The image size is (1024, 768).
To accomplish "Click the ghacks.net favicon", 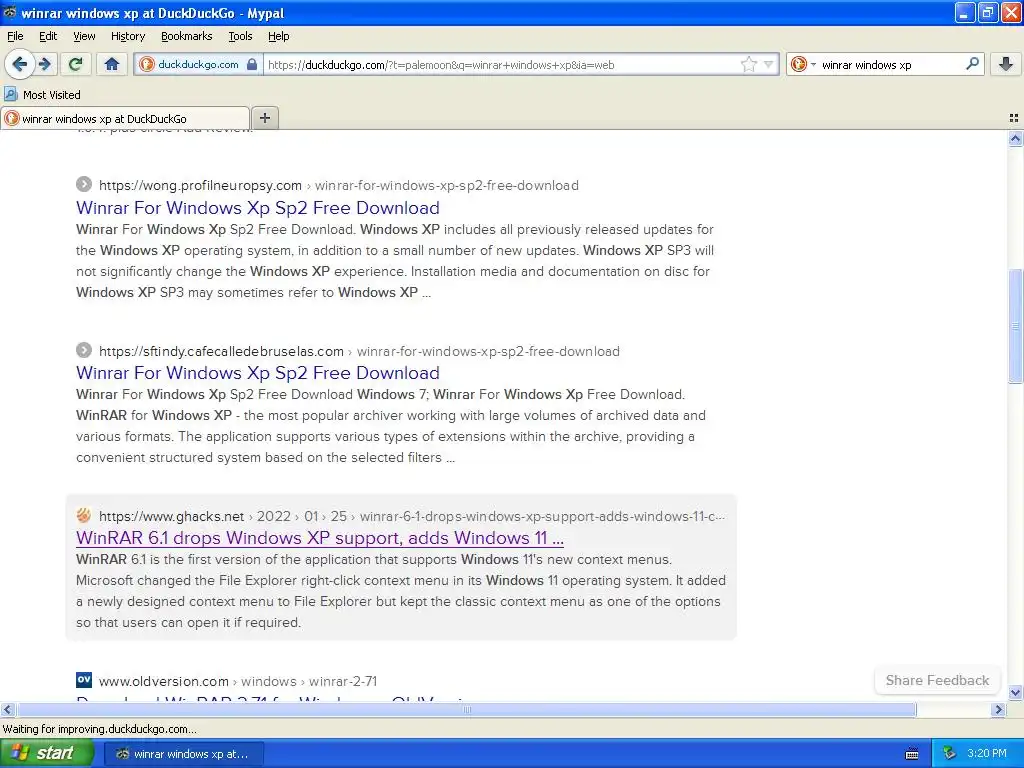I will [84, 515].
